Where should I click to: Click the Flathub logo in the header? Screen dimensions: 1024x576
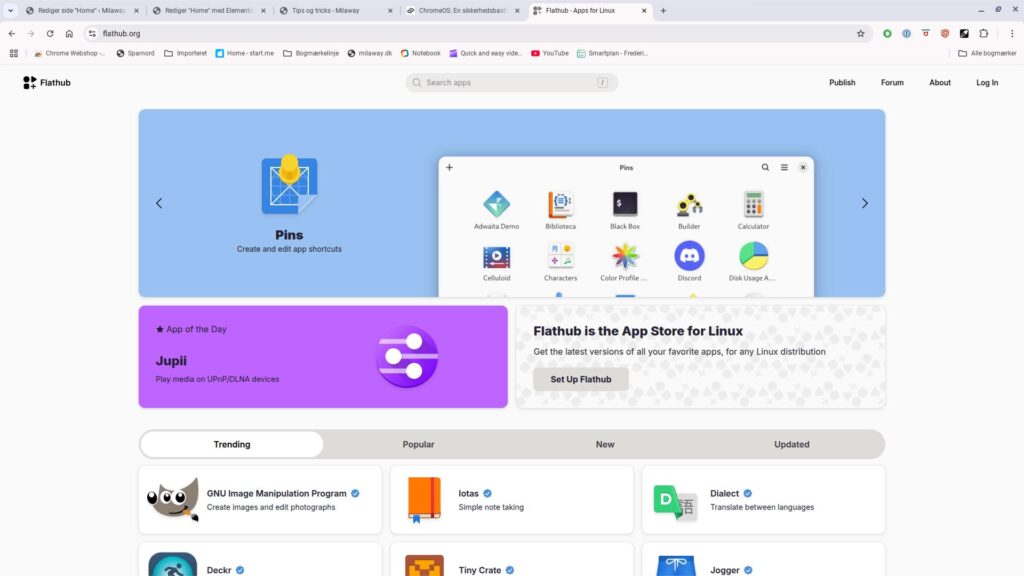(x=46, y=82)
